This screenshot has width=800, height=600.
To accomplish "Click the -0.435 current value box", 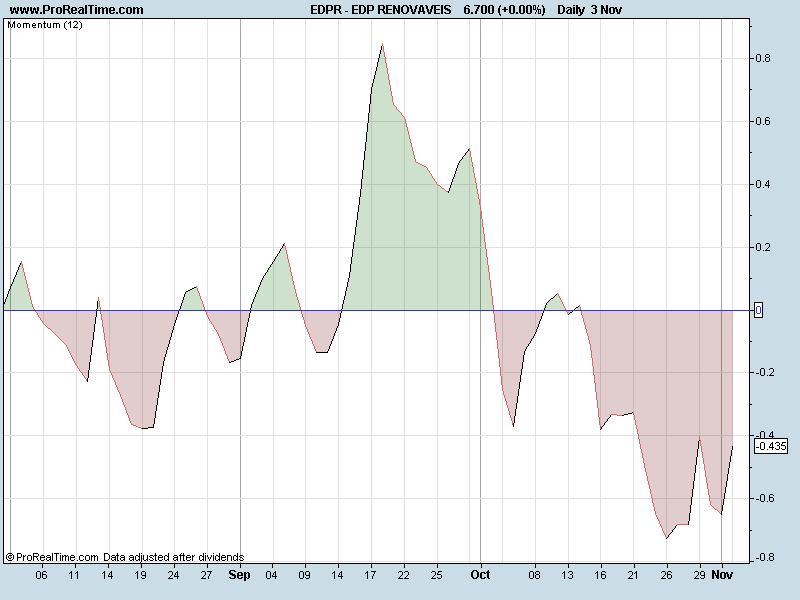I will 771,446.
